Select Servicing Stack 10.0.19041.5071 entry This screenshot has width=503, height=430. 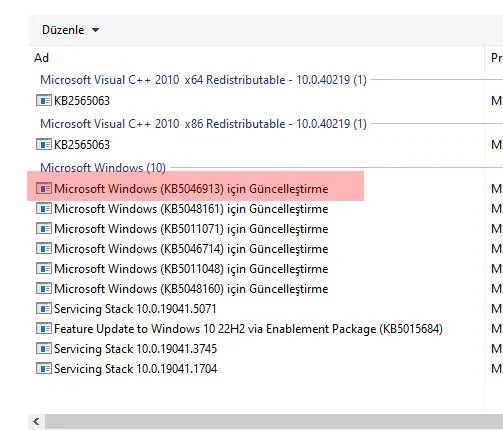tap(135, 309)
